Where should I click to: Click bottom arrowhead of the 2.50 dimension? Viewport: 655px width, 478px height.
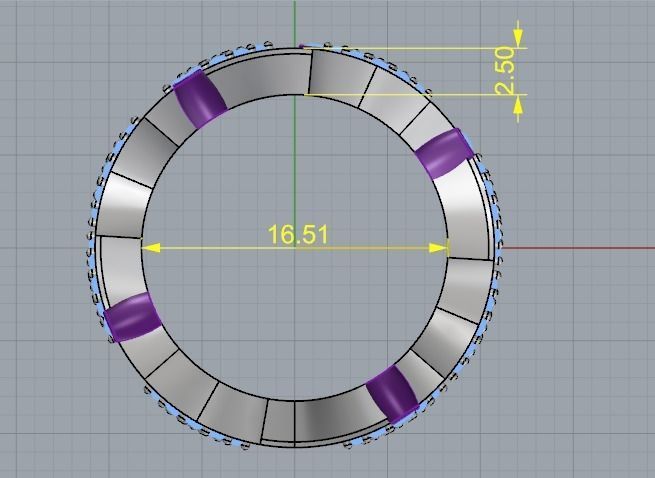click(518, 104)
